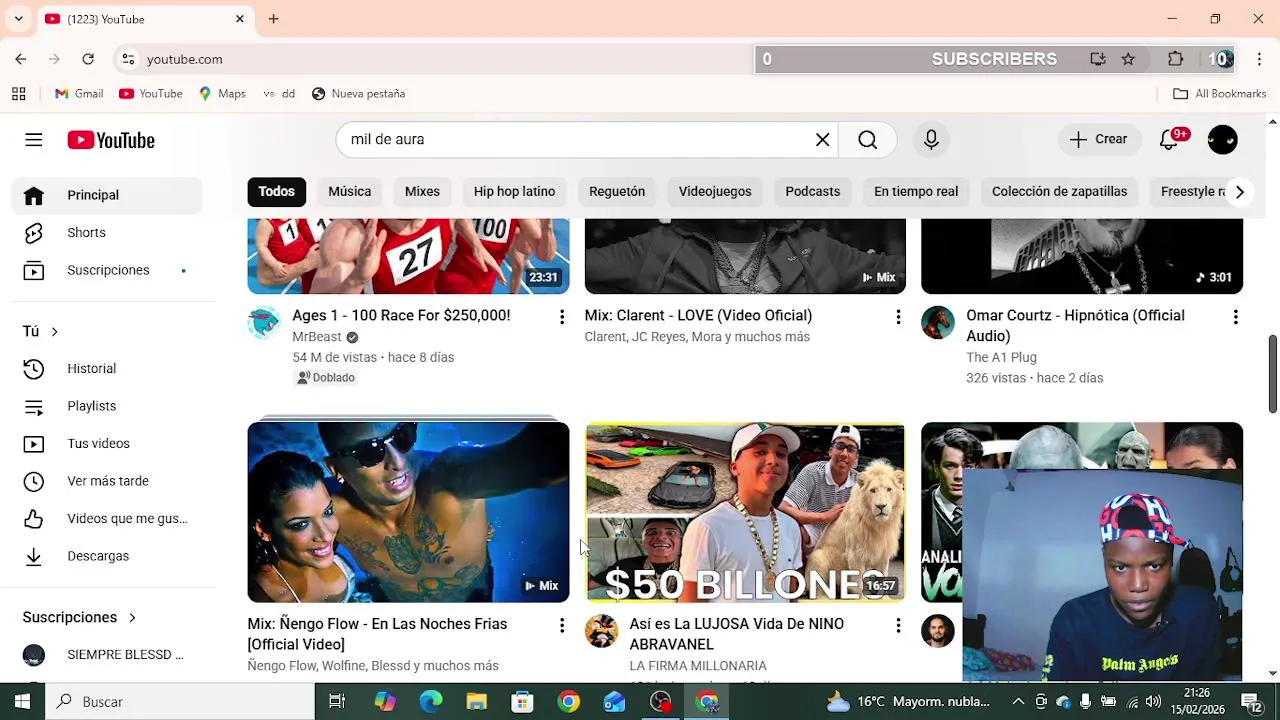
Task: Open the Gmail bookmark
Action: [x=78, y=94]
